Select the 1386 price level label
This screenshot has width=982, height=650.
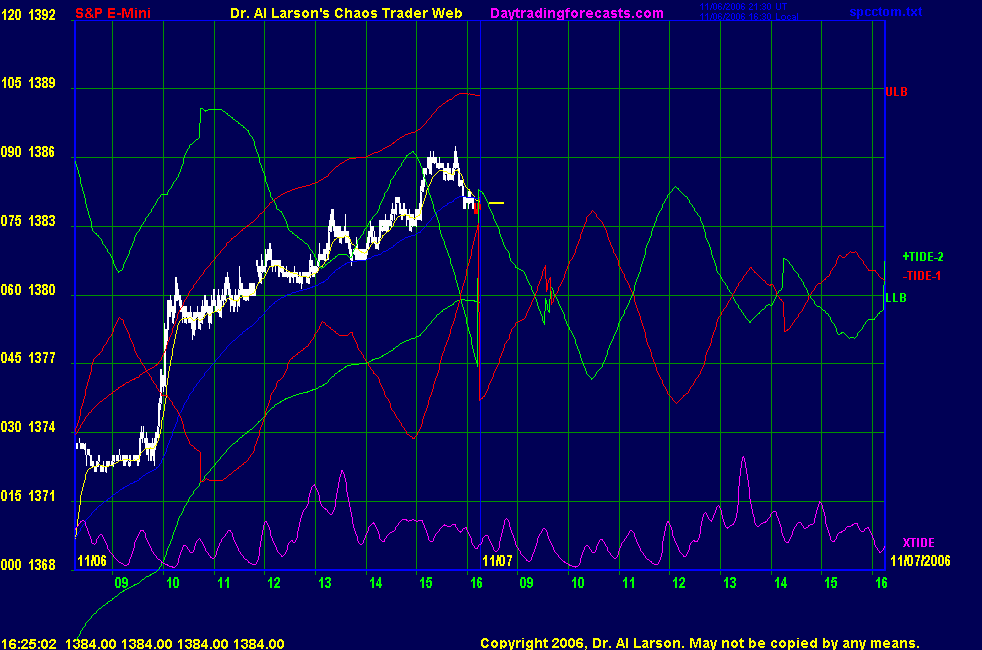(44, 153)
